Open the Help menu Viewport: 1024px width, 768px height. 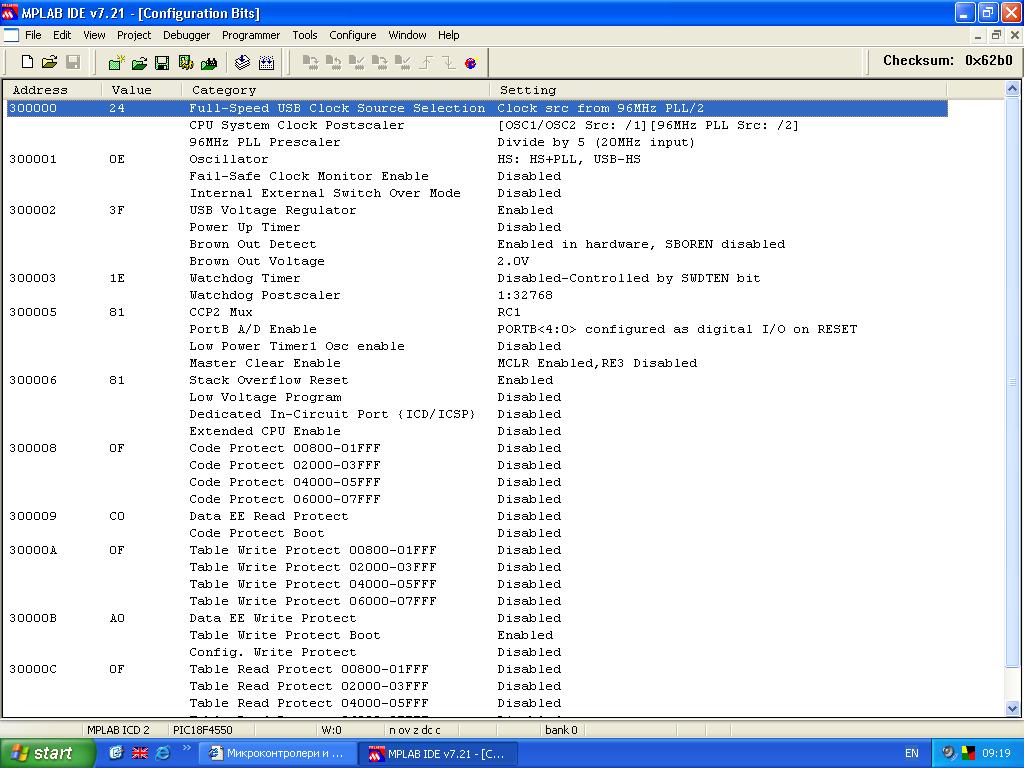point(449,35)
